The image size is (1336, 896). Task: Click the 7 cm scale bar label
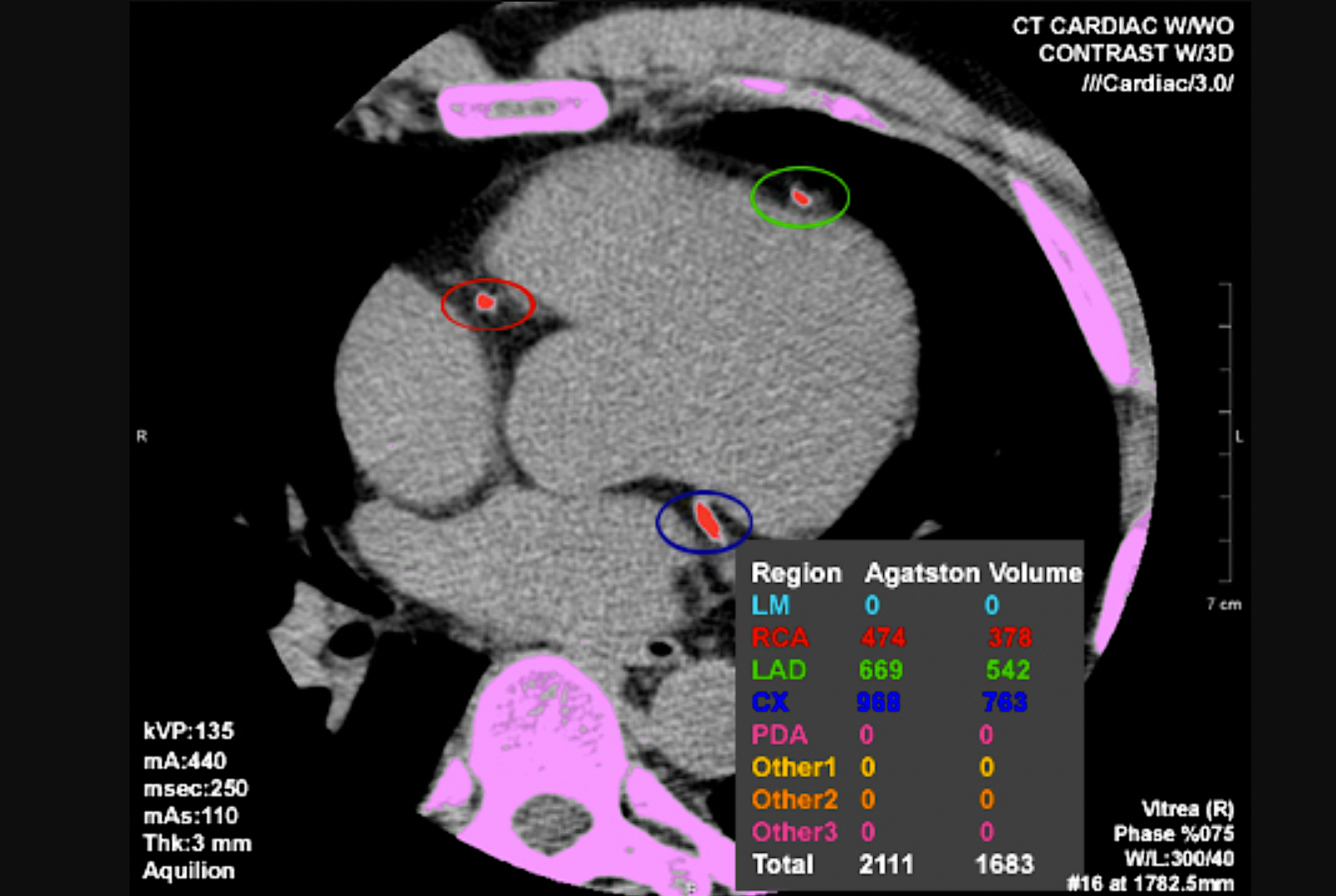click(x=1224, y=605)
